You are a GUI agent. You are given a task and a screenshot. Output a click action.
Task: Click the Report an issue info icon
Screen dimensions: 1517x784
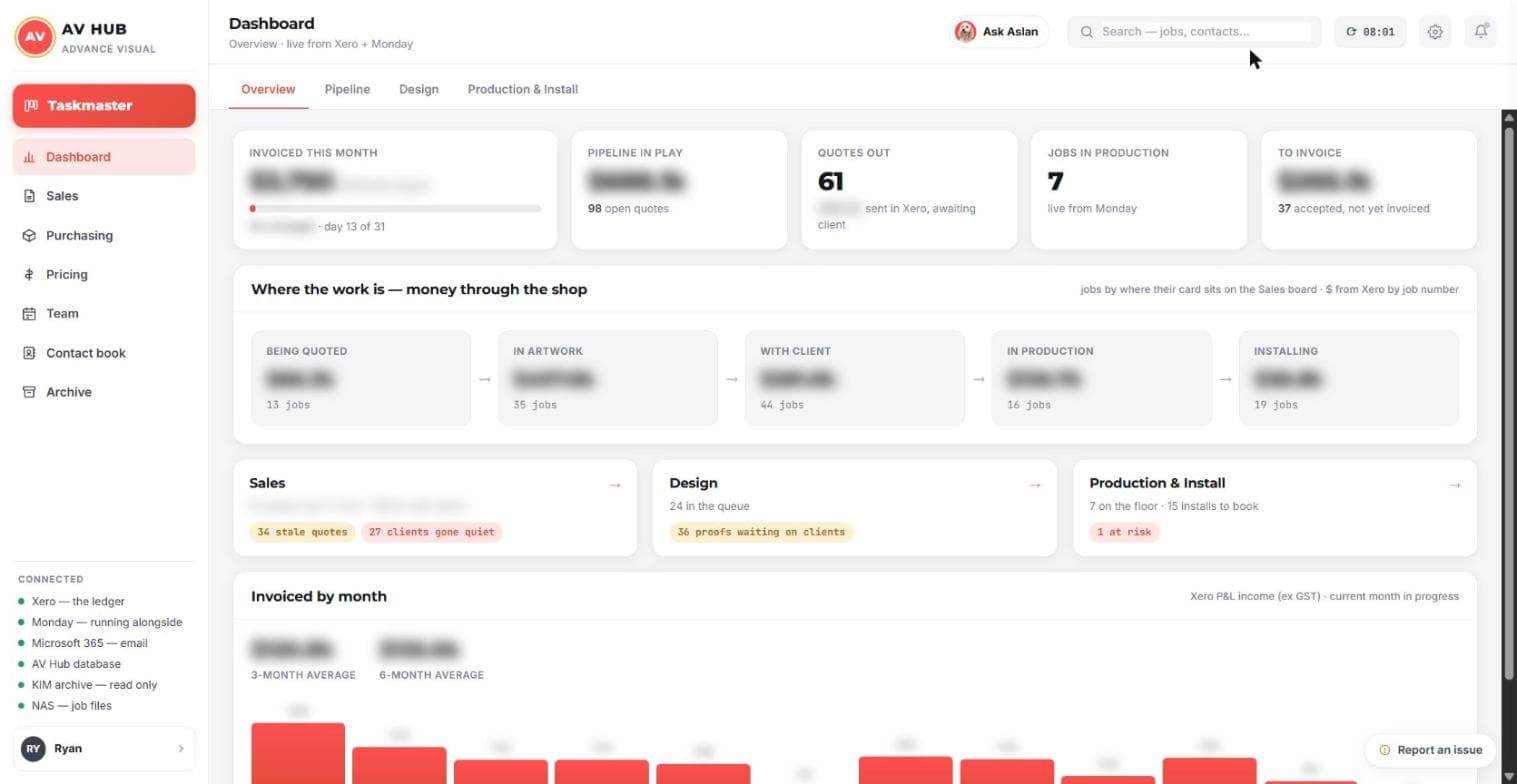click(1385, 750)
